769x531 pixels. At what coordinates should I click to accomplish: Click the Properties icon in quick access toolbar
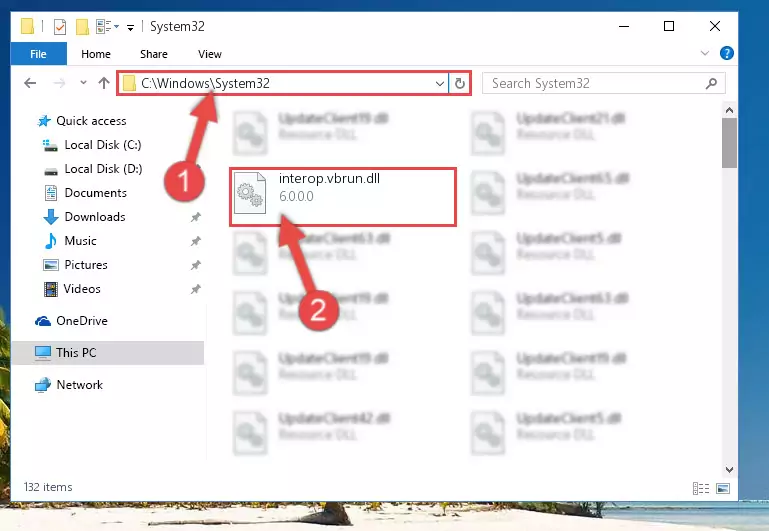[60, 26]
